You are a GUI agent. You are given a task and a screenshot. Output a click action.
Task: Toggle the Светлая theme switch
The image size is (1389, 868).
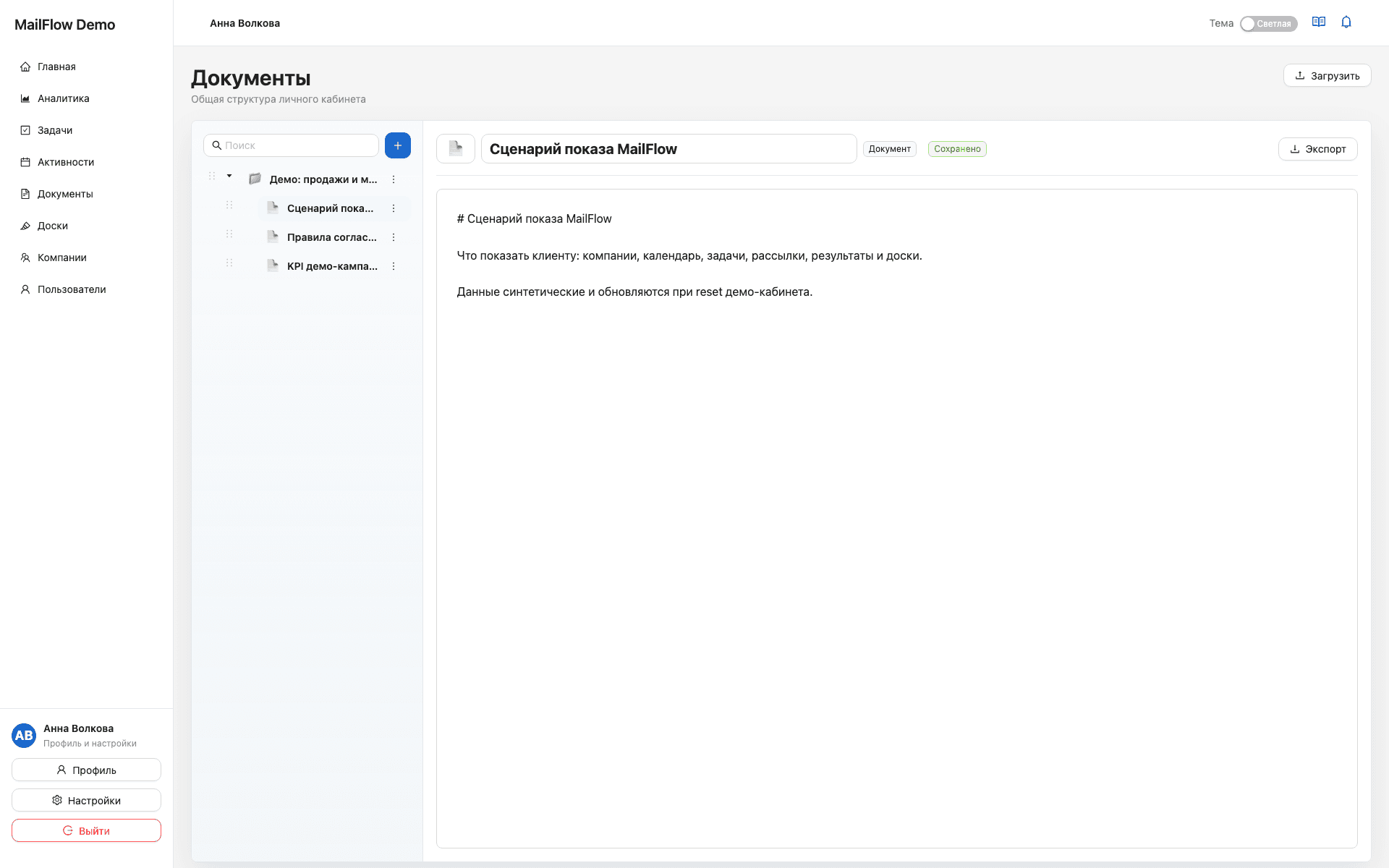click(x=1268, y=24)
